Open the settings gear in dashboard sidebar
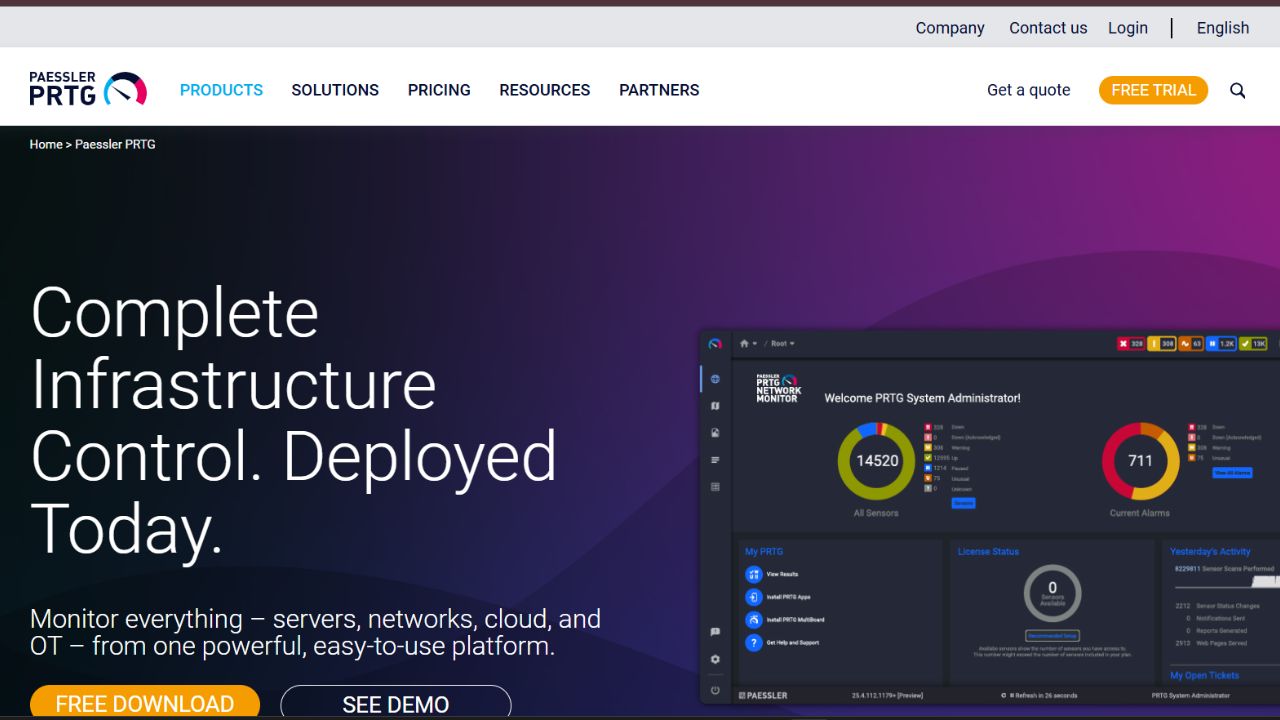Screen dimensions: 1280x720 (x=715, y=659)
